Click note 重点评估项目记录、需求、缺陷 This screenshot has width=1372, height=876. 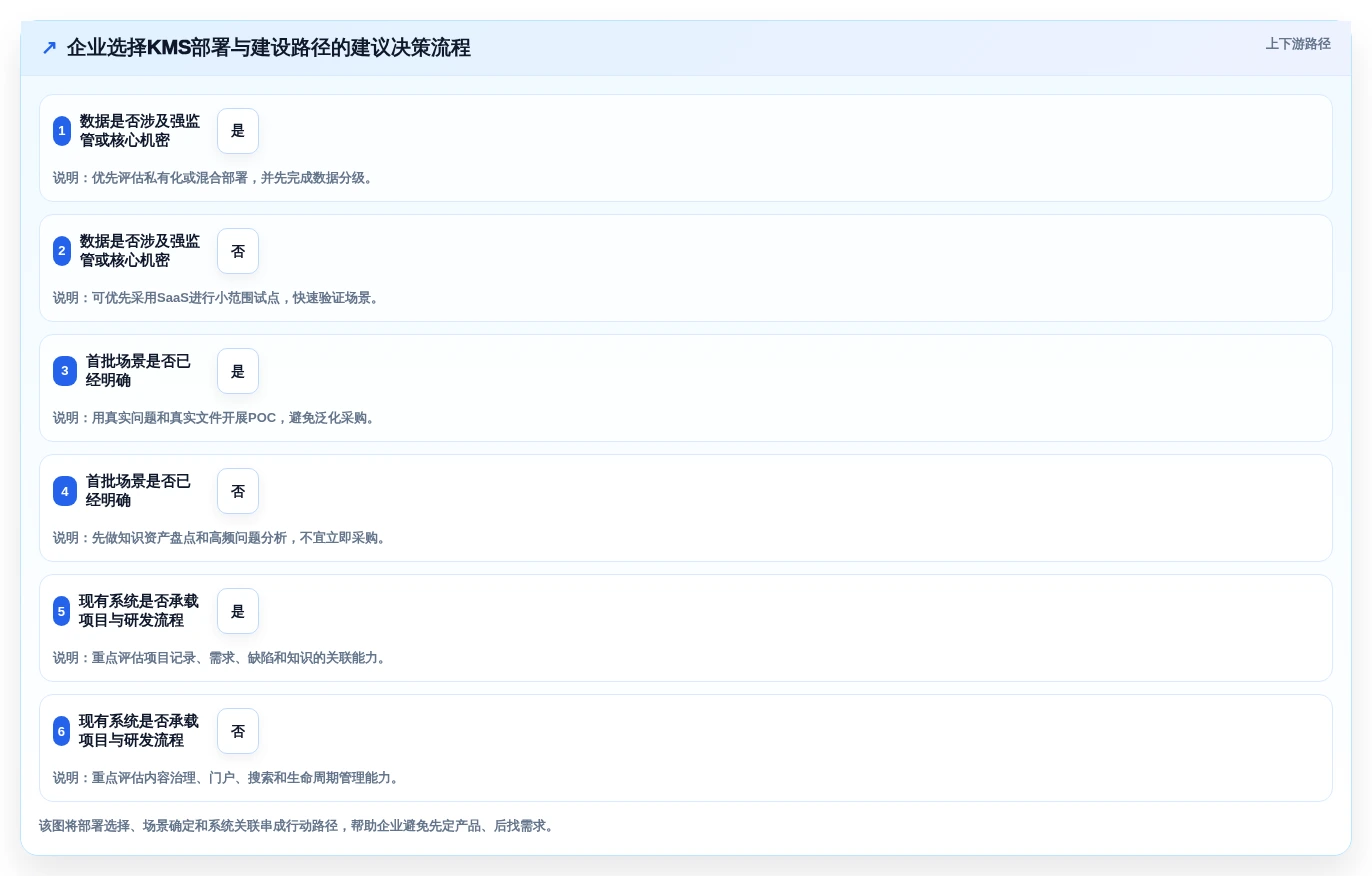coord(222,658)
